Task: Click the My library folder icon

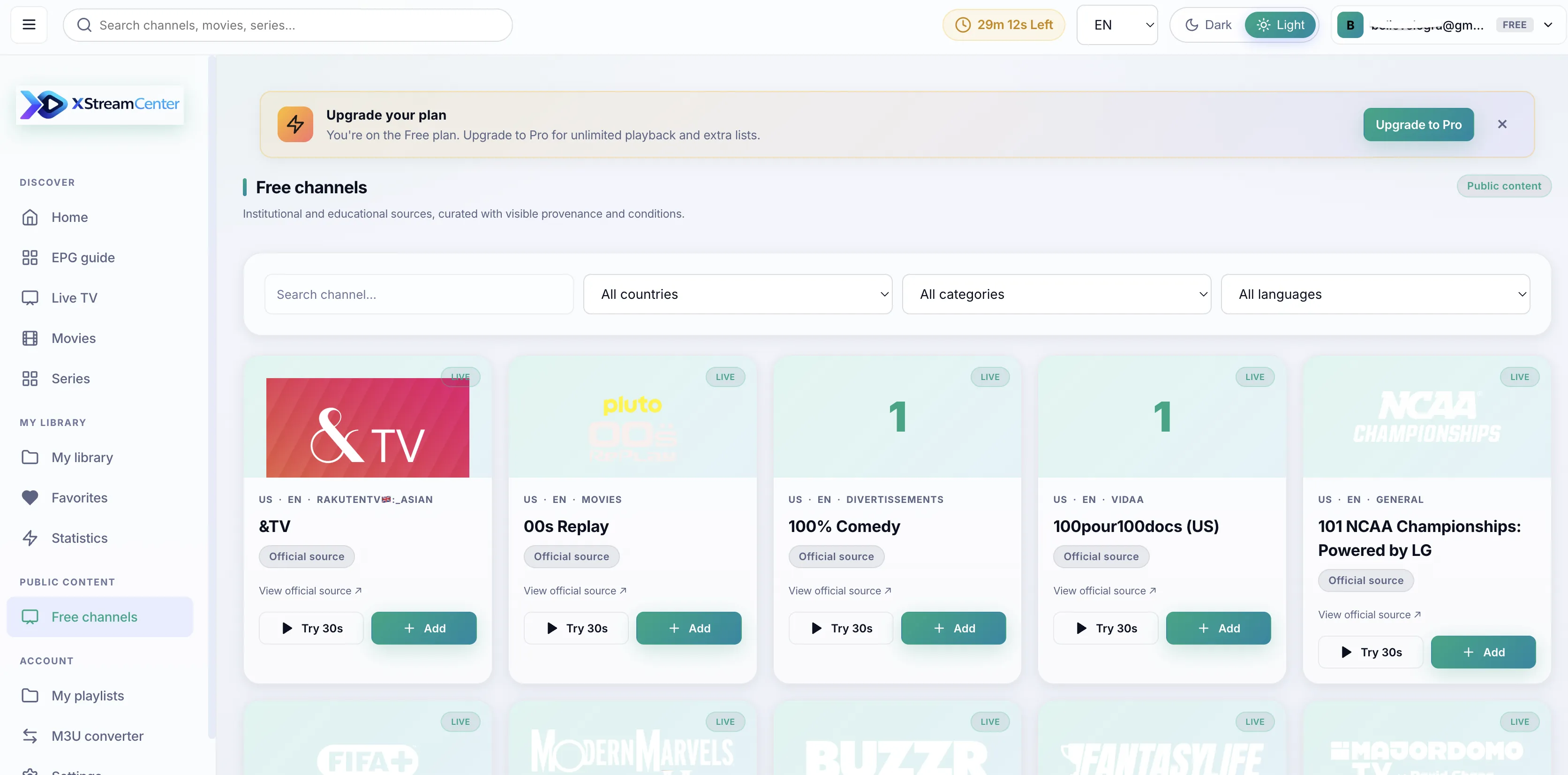Action: pos(30,457)
